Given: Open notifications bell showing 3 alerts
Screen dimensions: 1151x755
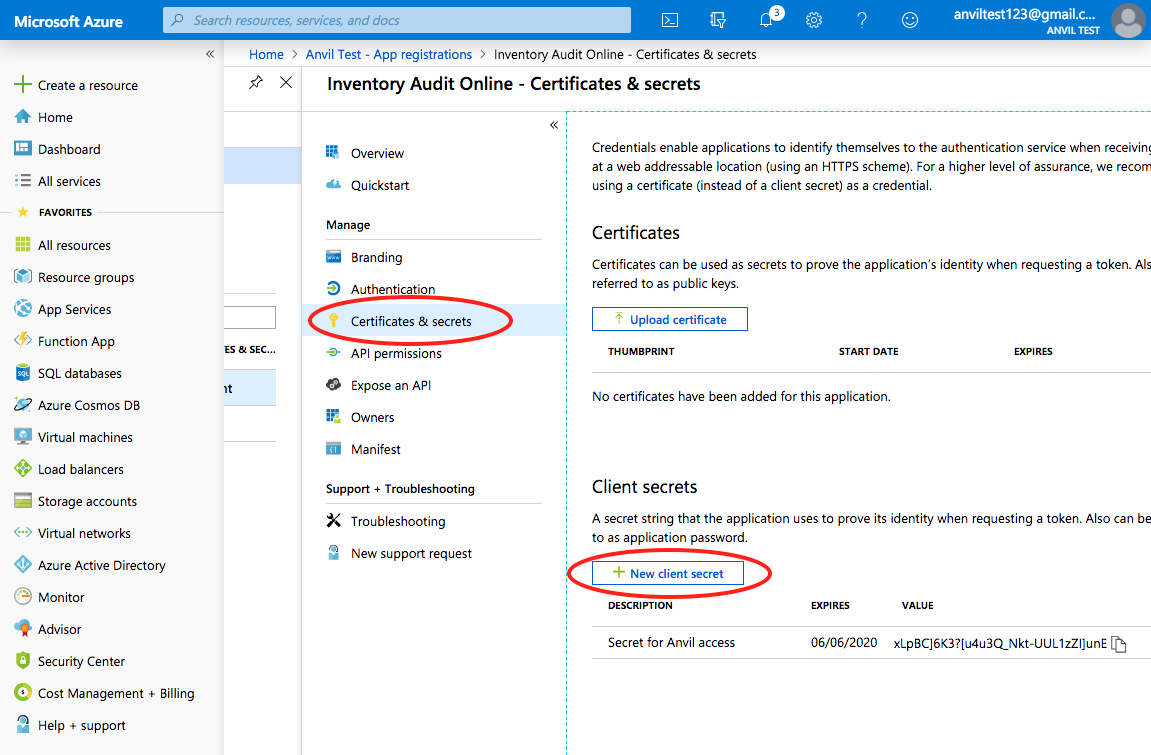Looking at the screenshot, I should point(766,19).
